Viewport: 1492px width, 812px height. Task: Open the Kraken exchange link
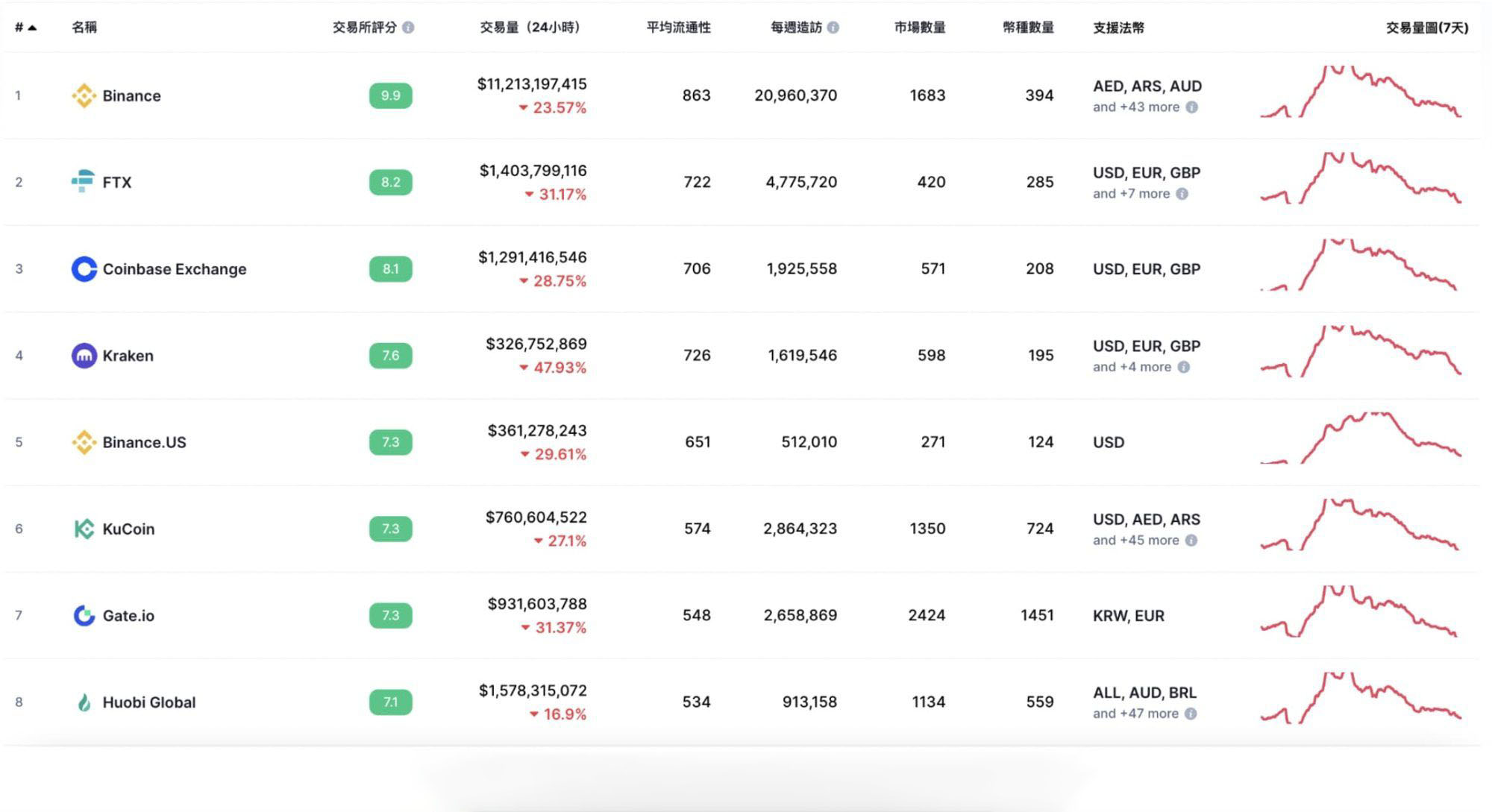coord(128,356)
